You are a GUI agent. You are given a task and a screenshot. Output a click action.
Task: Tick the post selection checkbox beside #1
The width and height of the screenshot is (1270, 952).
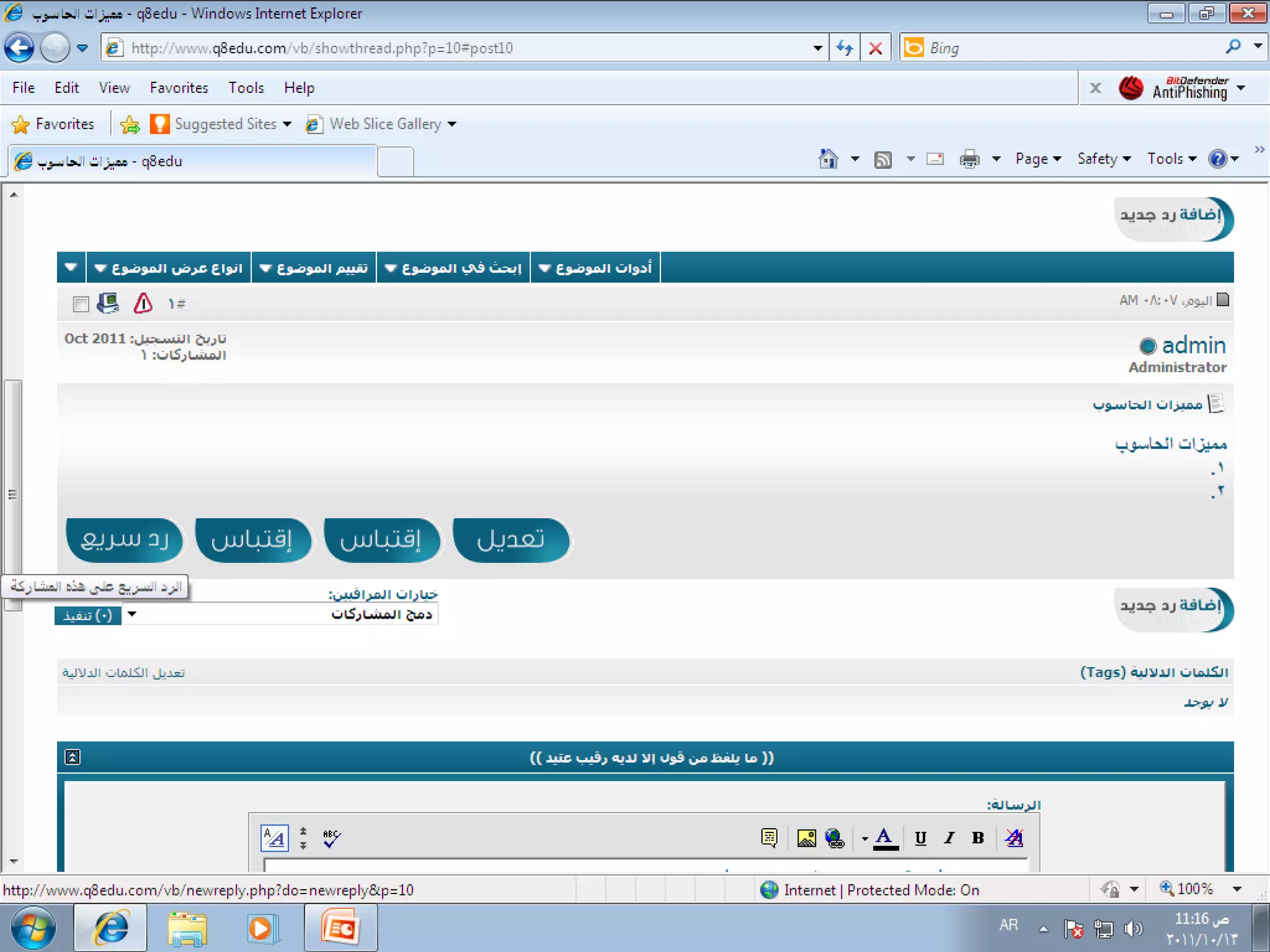pos(81,304)
